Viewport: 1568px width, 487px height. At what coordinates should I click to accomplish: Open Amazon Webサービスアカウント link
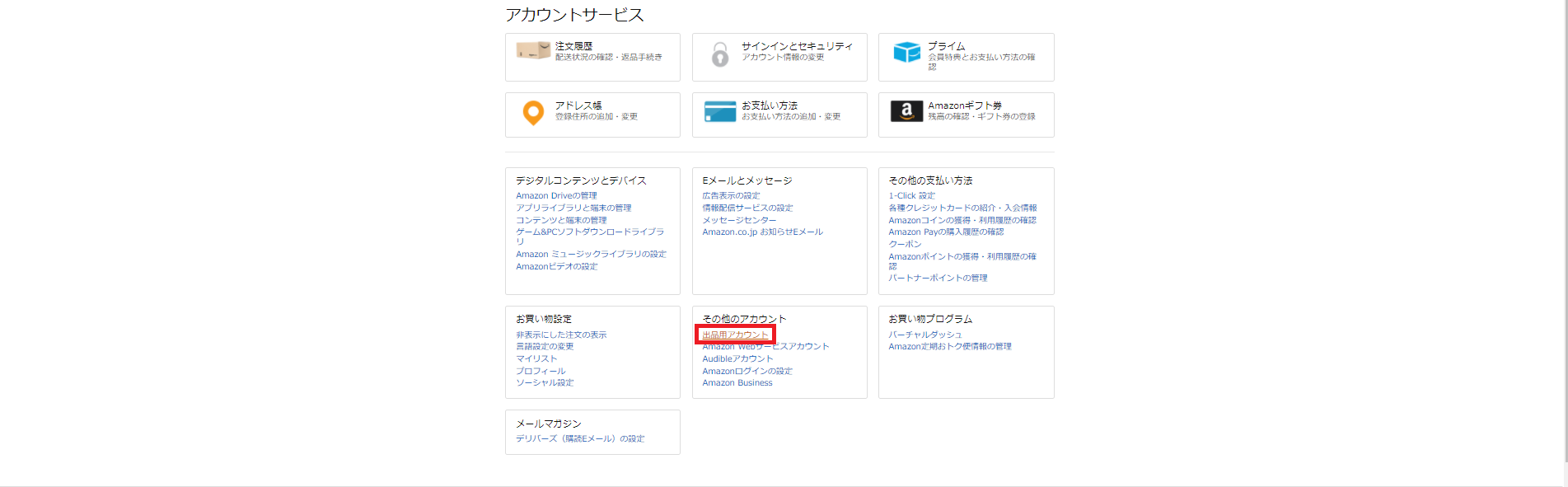765,347
